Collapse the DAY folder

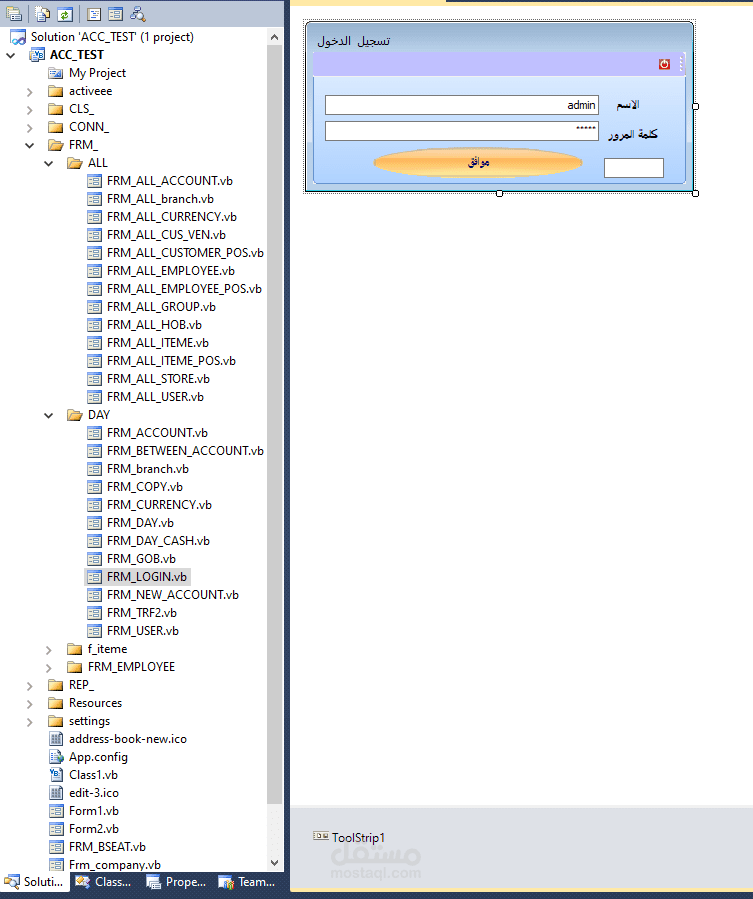[49, 415]
